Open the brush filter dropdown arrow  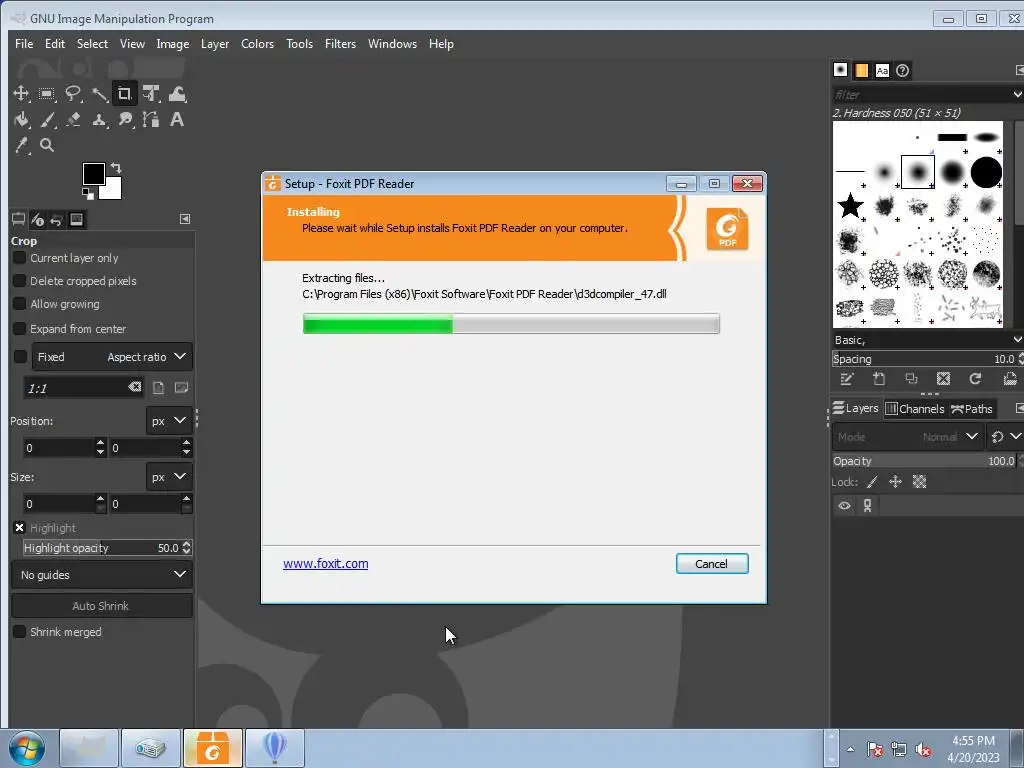point(1017,95)
